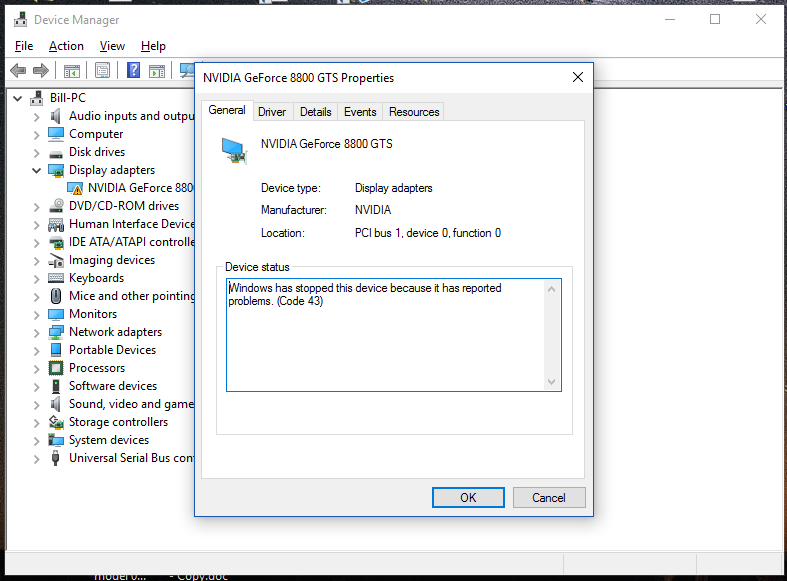This screenshot has width=787, height=581.
Task: Select the Disk drives category icon
Action: (56, 153)
